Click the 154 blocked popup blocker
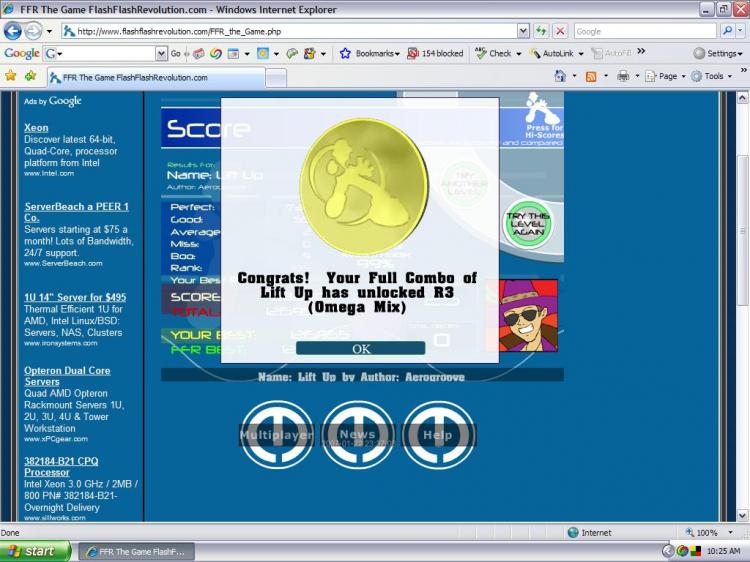 coord(435,54)
